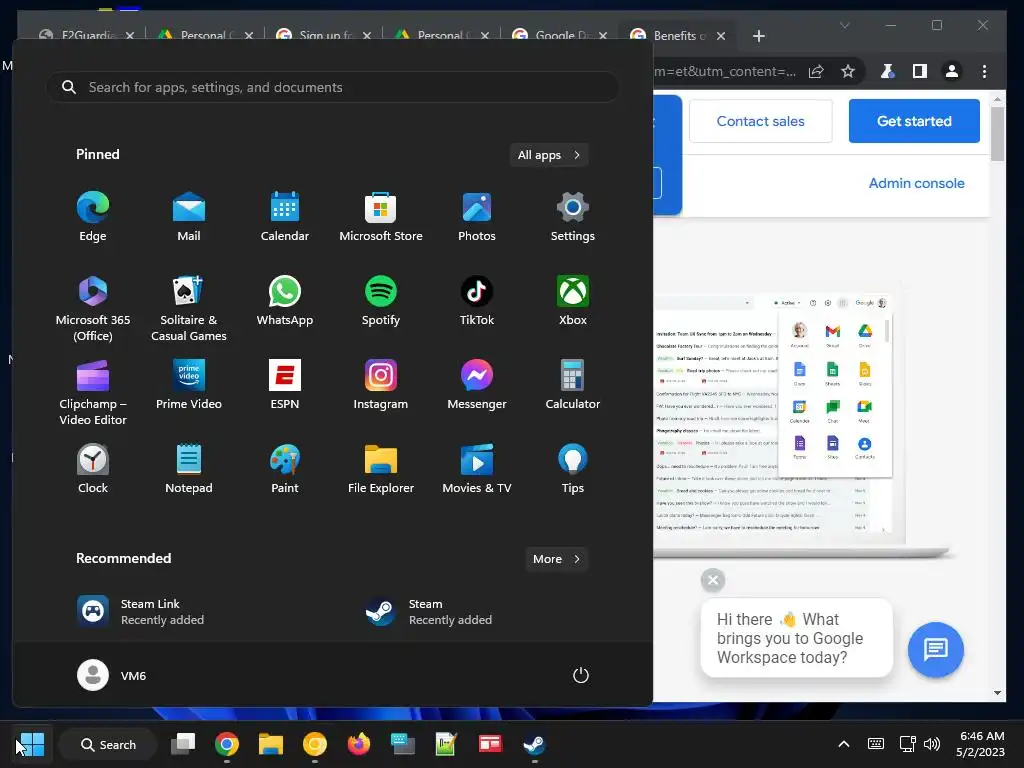Click the Get started button
The image size is (1024, 768).
coord(914,121)
